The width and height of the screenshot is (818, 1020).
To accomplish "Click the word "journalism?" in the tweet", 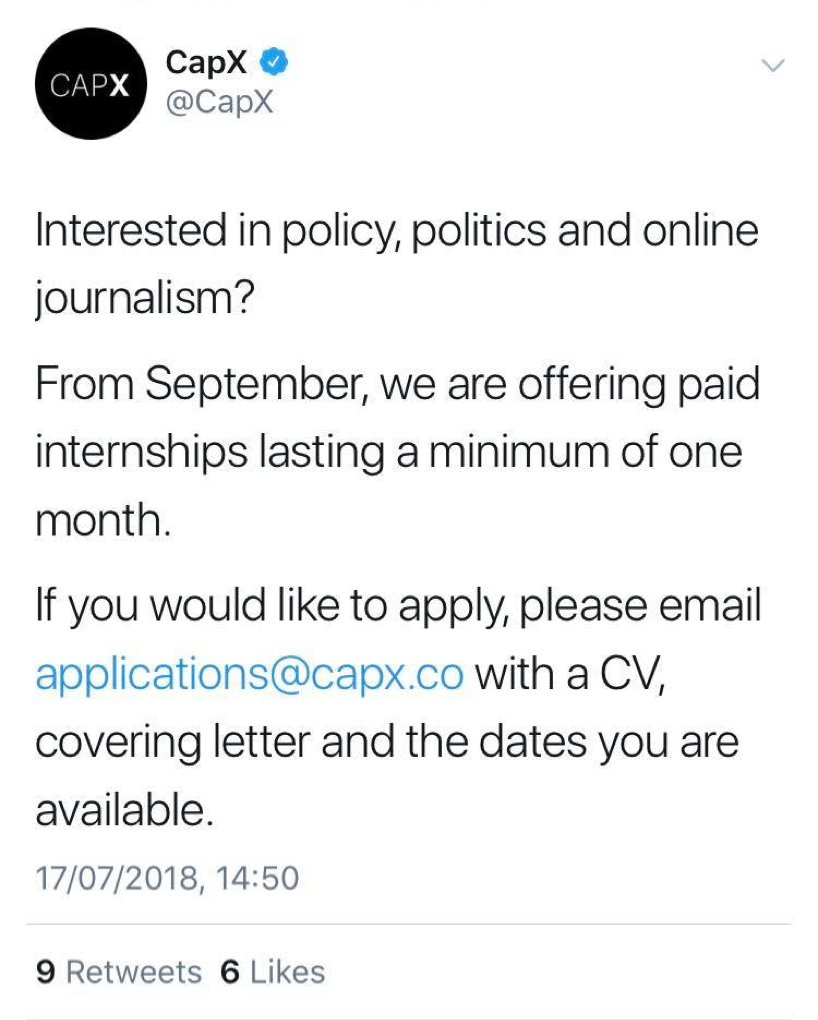I will (142, 301).
